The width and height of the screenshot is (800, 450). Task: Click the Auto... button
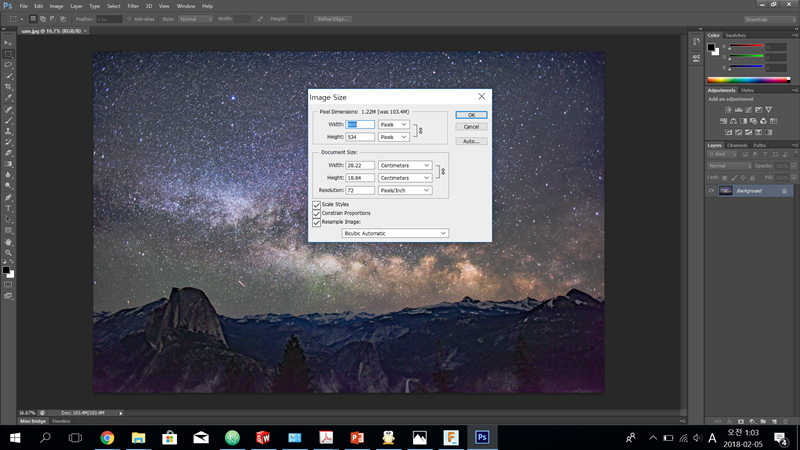coord(471,141)
